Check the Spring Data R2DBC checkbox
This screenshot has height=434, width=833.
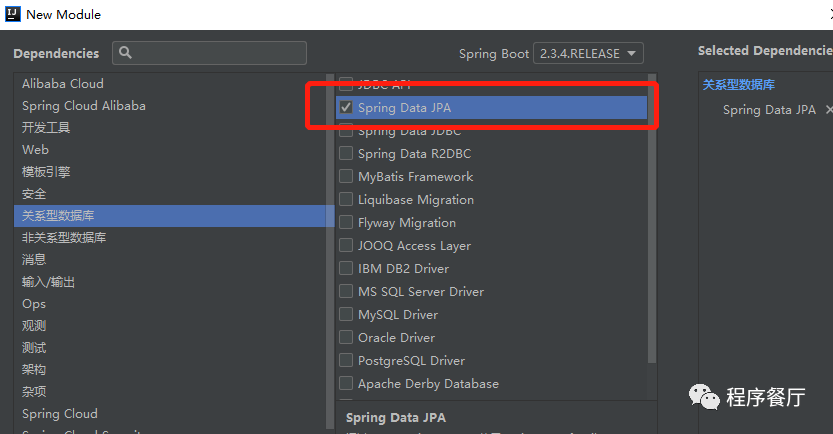pyautogui.click(x=346, y=154)
